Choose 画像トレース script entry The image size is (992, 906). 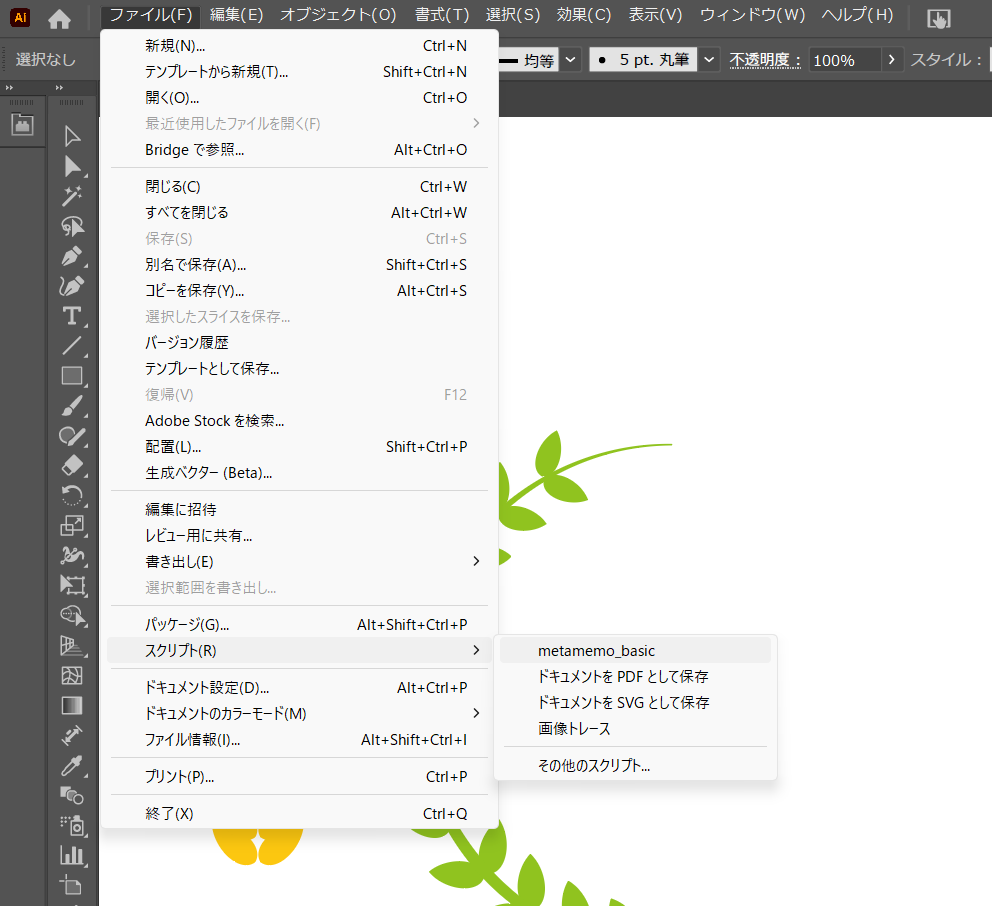635,728
